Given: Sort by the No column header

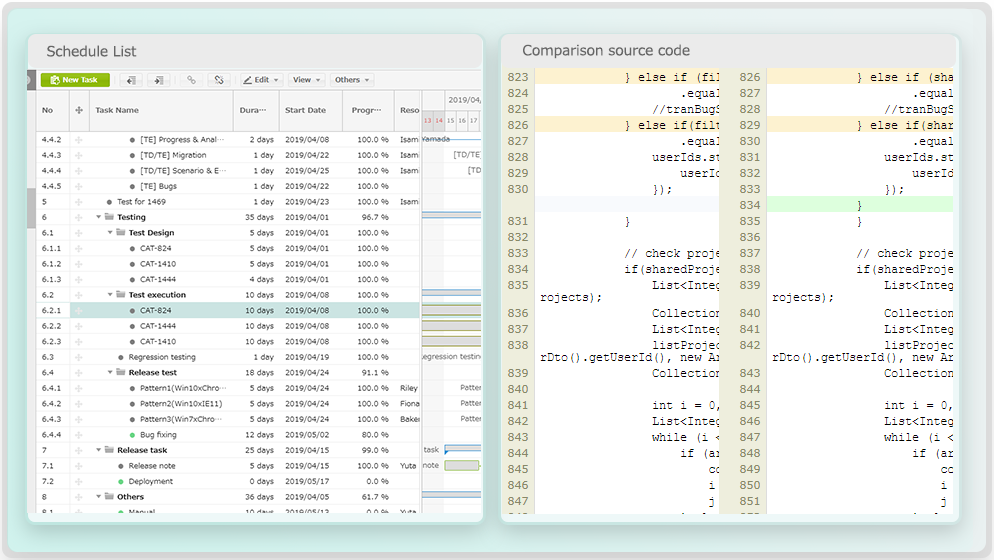Looking at the screenshot, I should coord(48,110).
